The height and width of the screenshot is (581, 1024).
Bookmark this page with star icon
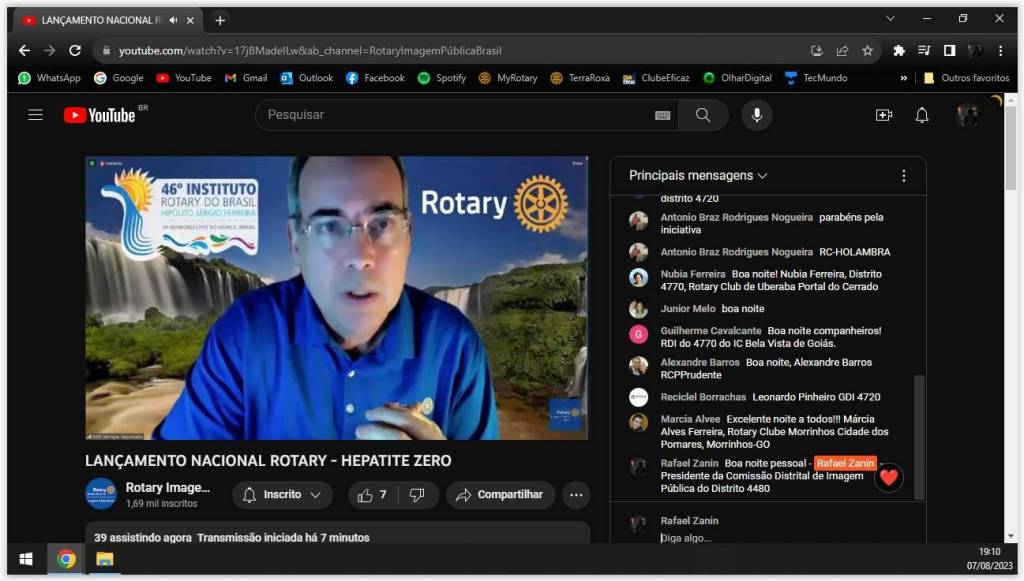coord(867,50)
